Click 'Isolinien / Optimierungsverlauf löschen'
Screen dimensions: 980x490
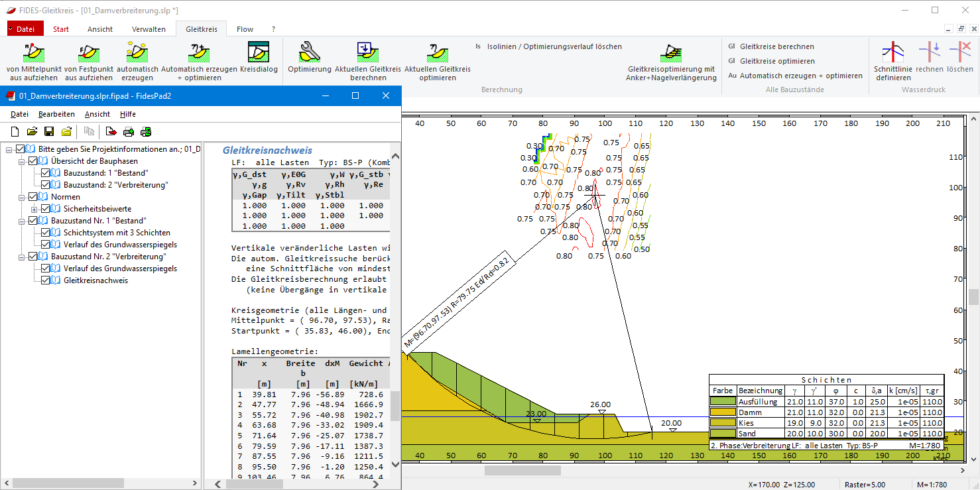[554, 46]
